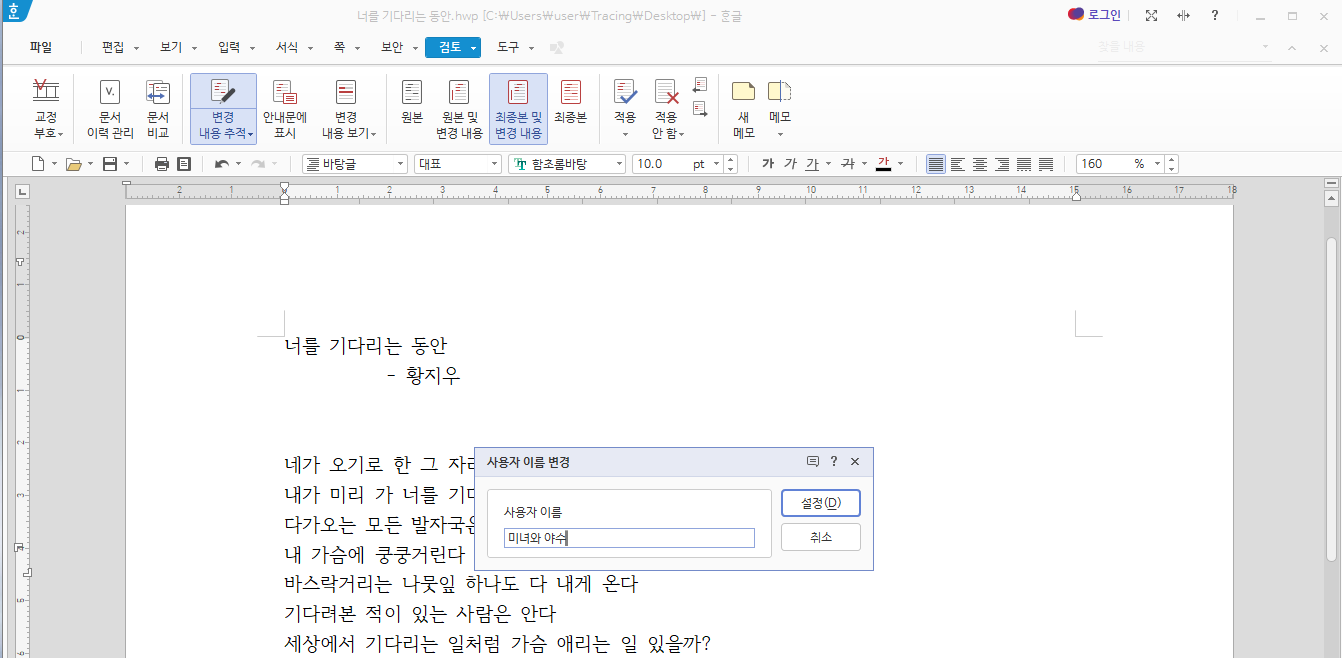Viewport: 1342px width, 658px height.
Task: Expand the undo history dropdown arrow
Action: [238, 164]
